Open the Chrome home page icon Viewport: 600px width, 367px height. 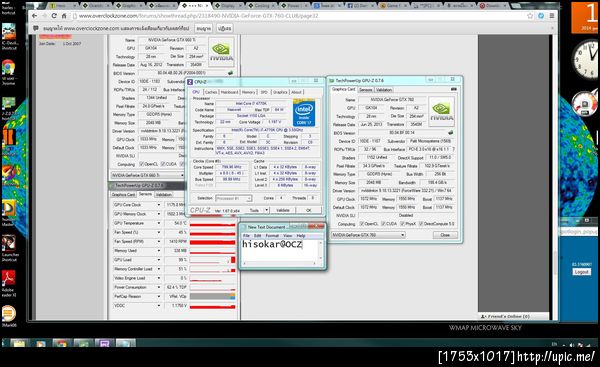[x=64, y=16]
